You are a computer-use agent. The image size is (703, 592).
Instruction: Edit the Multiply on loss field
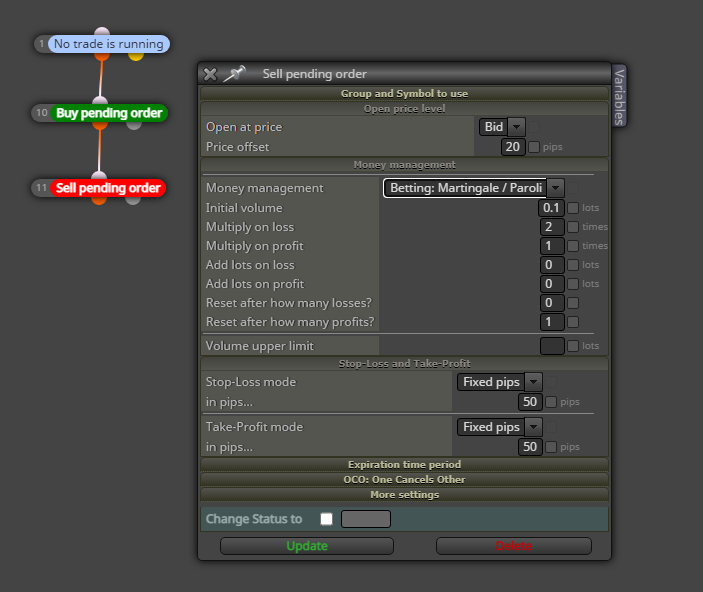tap(552, 227)
